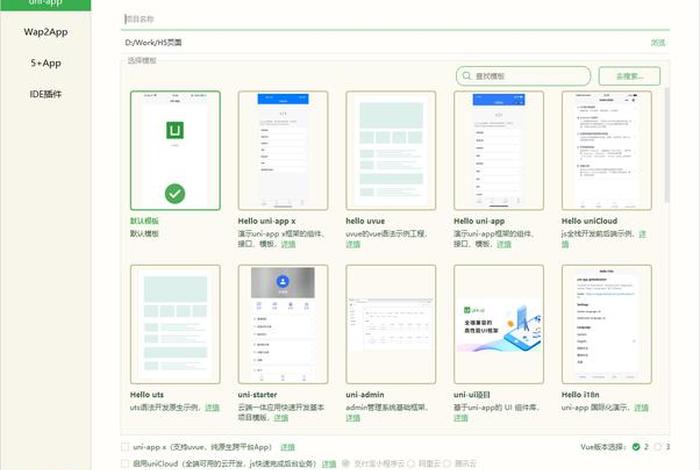Pick the Hello uni-app template thumbnail
700x470 pixels.
[x=499, y=150]
